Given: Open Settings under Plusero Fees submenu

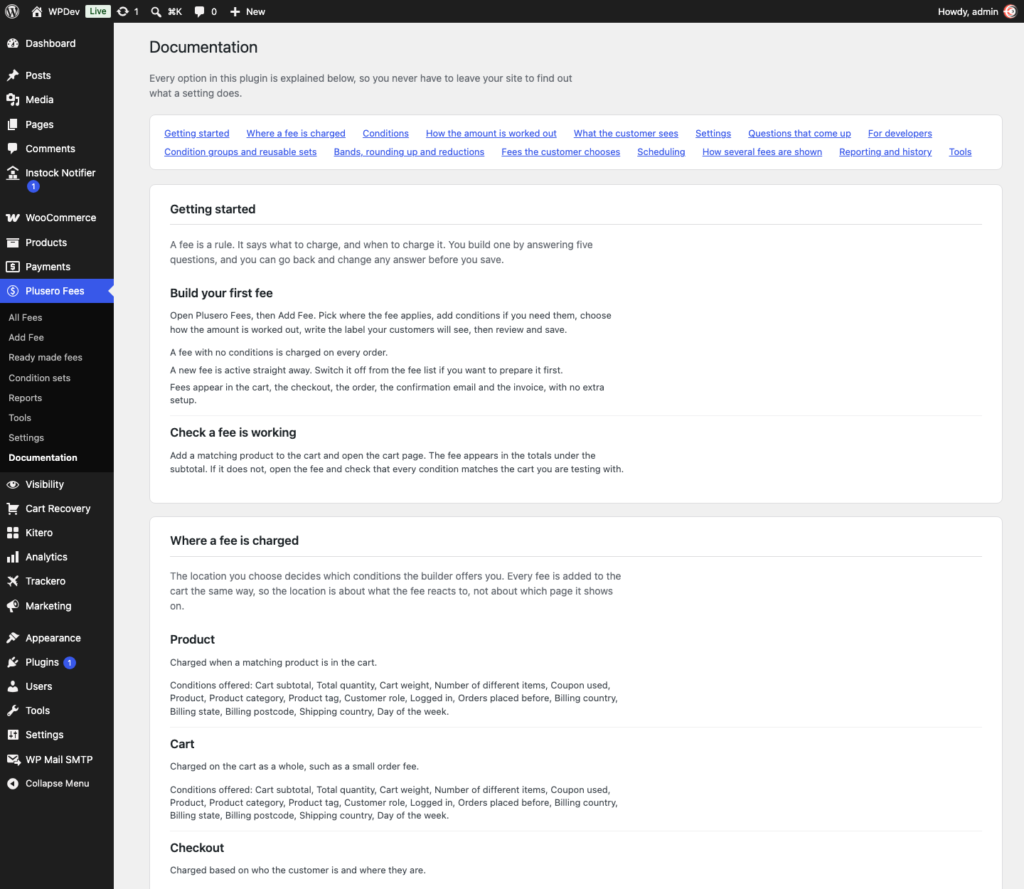Looking at the screenshot, I should tap(26, 438).
